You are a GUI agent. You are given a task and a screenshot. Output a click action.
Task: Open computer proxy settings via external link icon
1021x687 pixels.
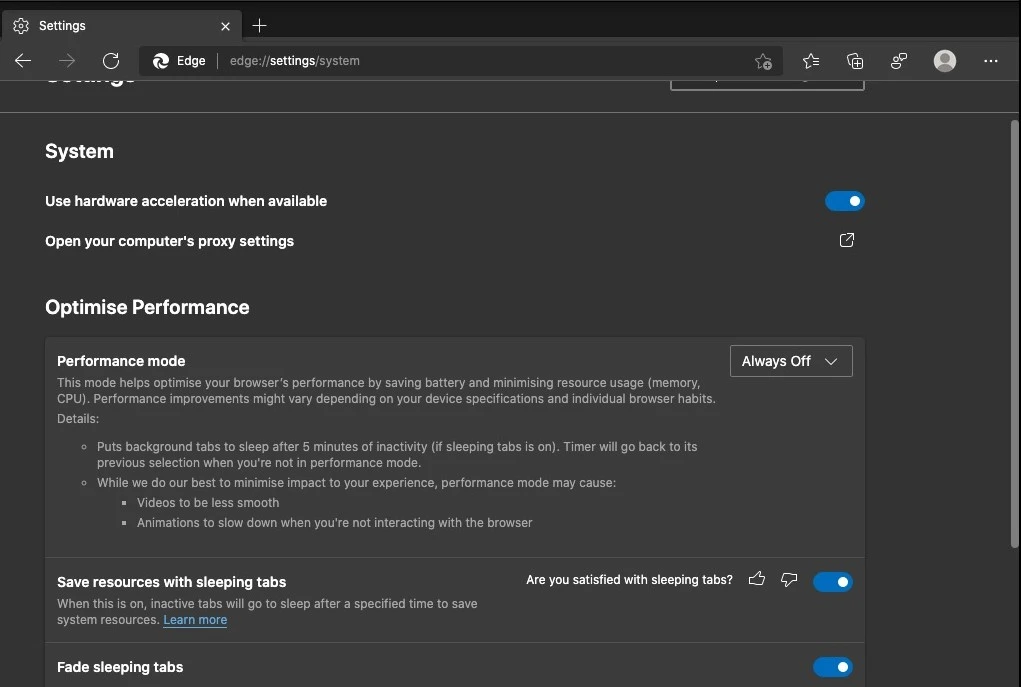[846, 240]
